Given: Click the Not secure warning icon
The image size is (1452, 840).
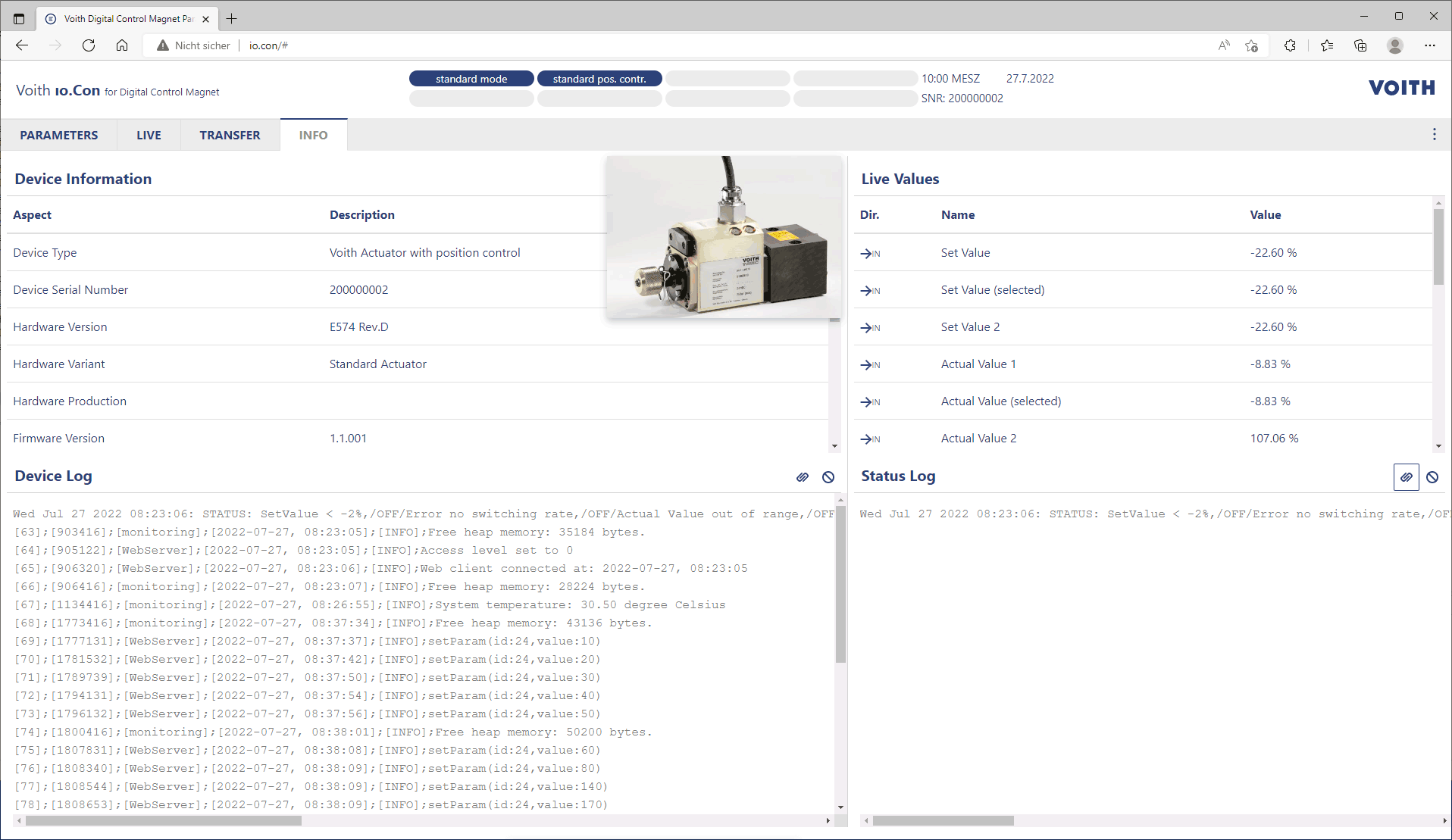Looking at the screenshot, I should [163, 45].
